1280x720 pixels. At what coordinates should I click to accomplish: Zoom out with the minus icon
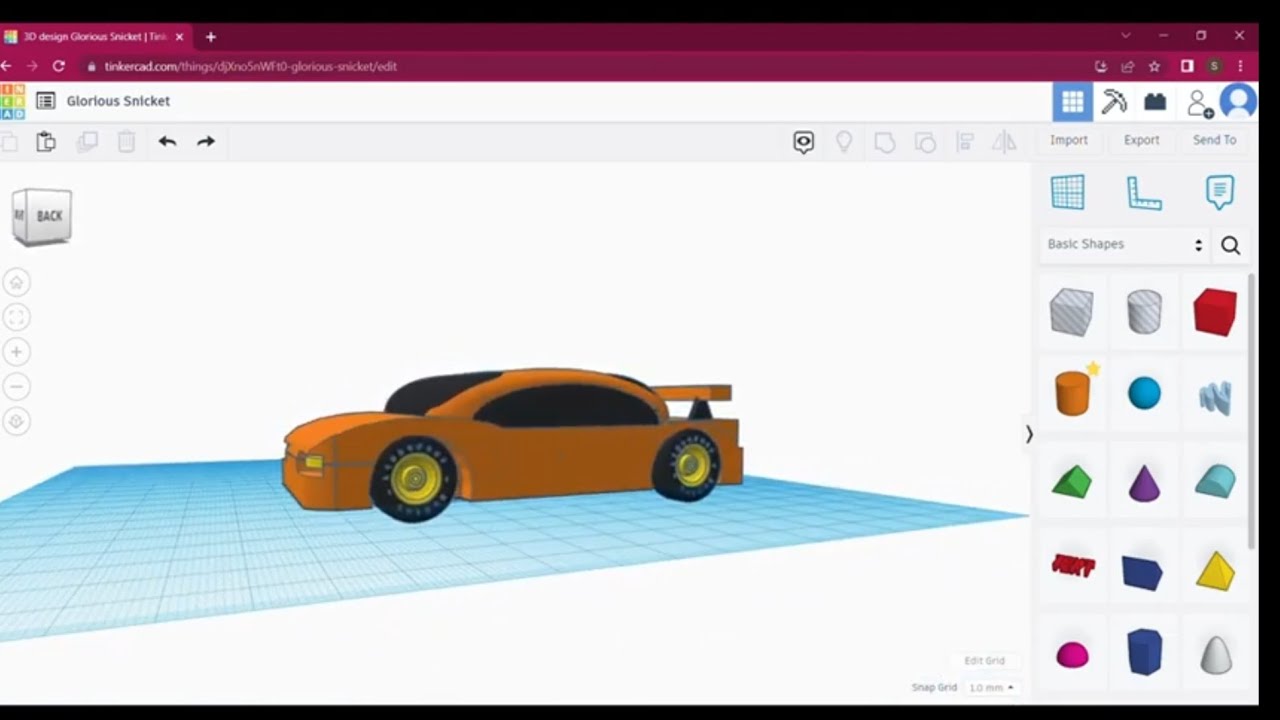click(x=16, y=386)
